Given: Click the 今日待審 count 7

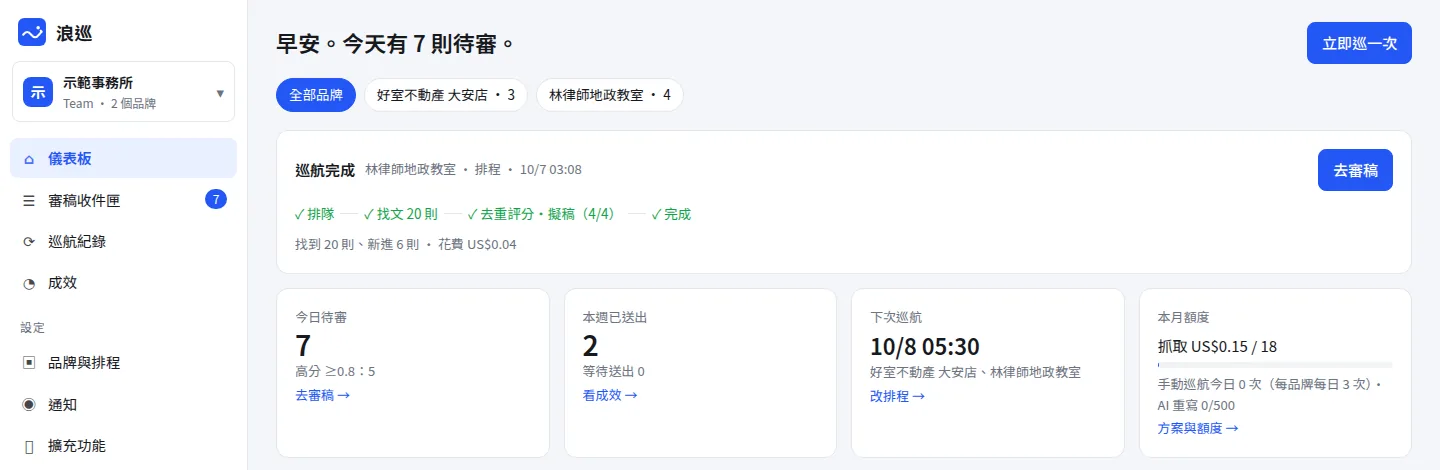Looking at the screenshot, I should [x=303, y=346].
